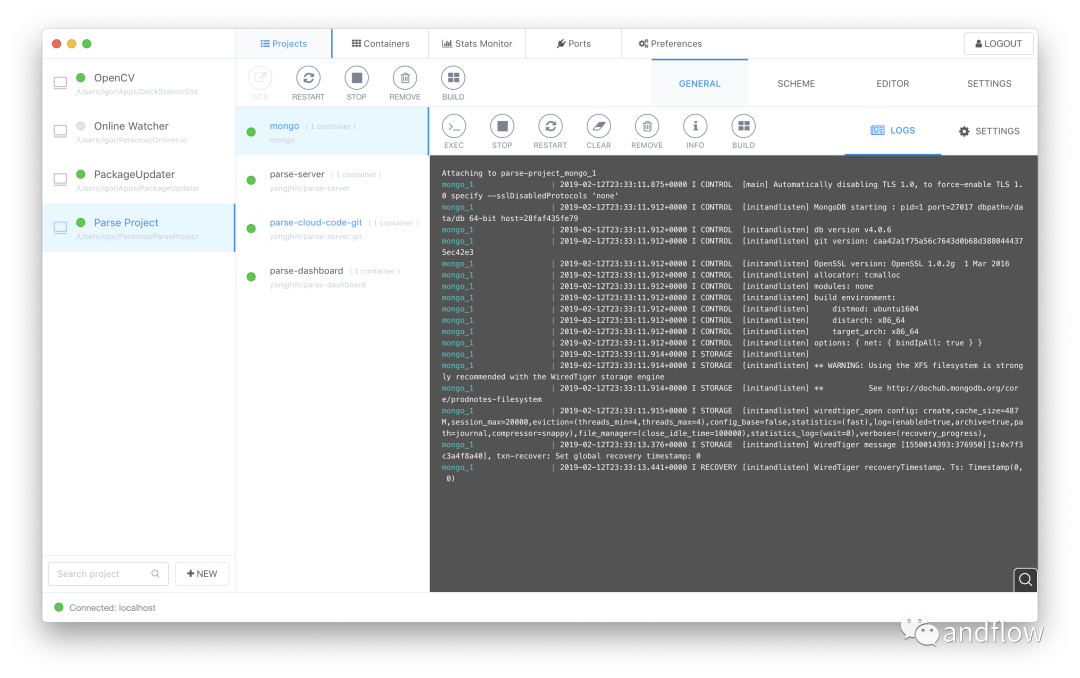Image resolution: width=1080 pixels, height=678 pixels.
Task: Select the OpenCV project checkbox
Action: [61, 83]
